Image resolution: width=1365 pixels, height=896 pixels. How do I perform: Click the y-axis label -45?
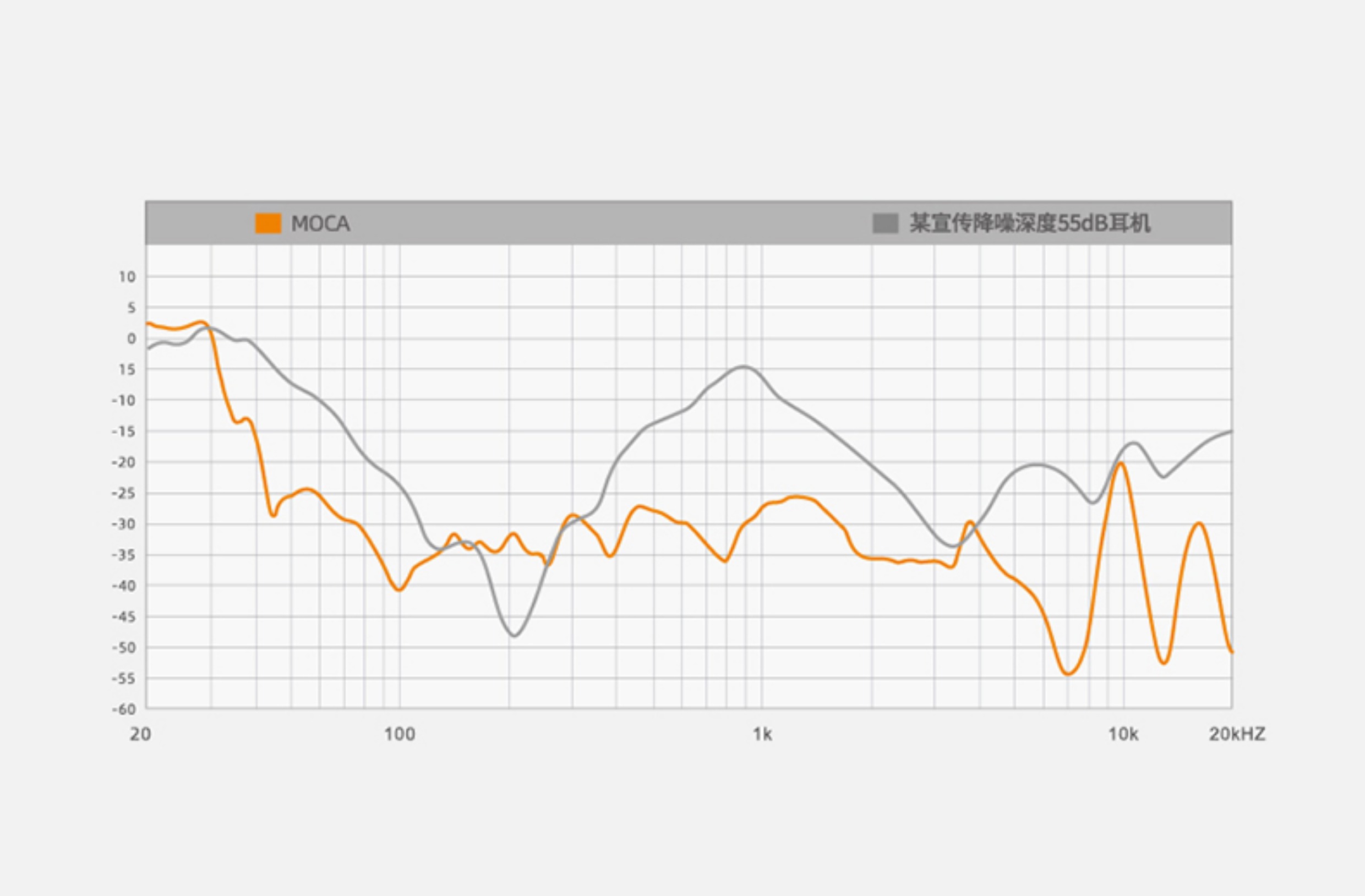coord(124,617)
